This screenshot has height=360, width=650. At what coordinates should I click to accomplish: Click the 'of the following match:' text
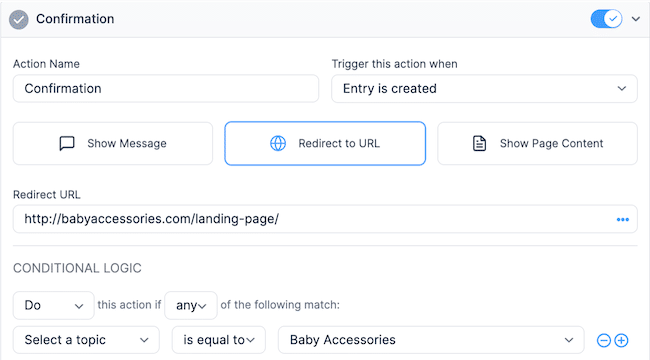(280, 305)
